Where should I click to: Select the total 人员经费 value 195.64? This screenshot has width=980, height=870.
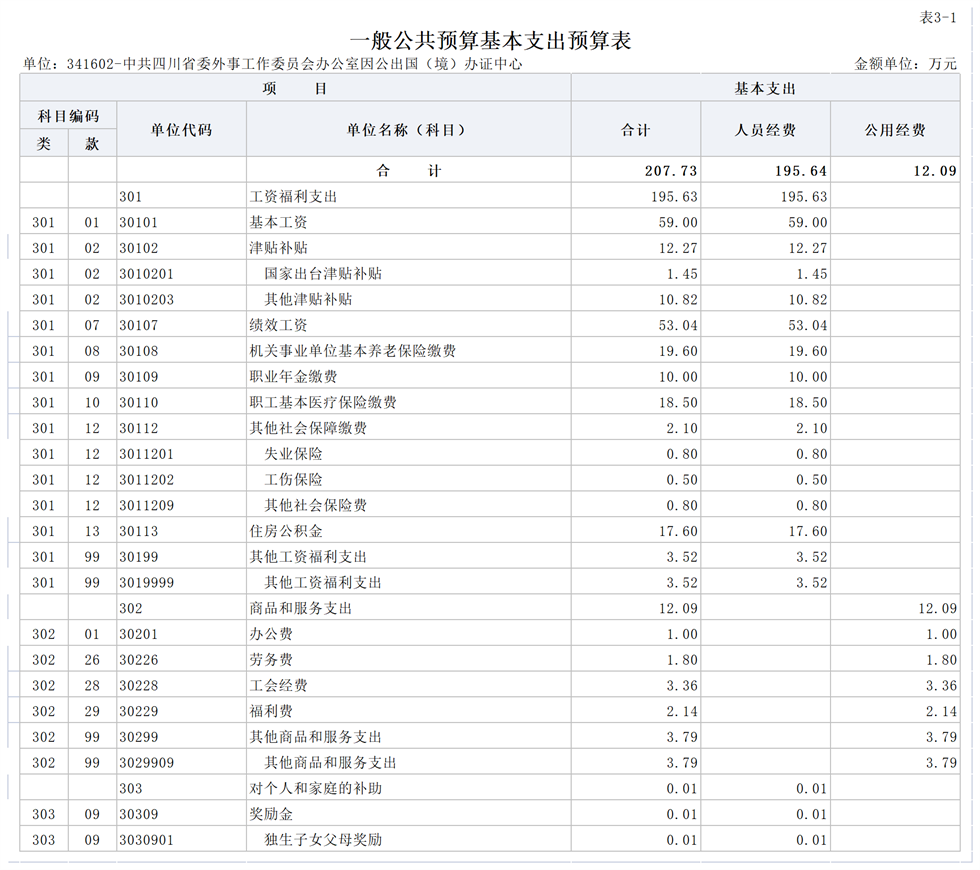click(801, 171)
